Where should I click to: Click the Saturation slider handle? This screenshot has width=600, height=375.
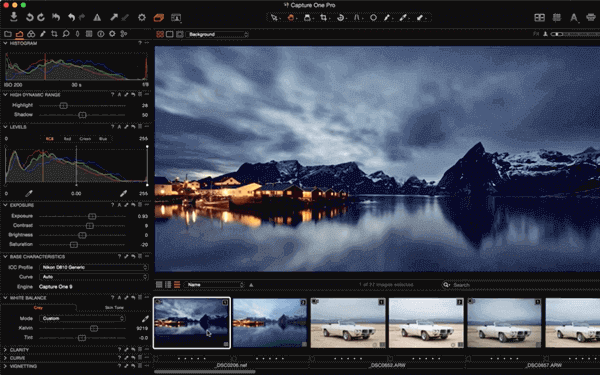click(73, 245)
